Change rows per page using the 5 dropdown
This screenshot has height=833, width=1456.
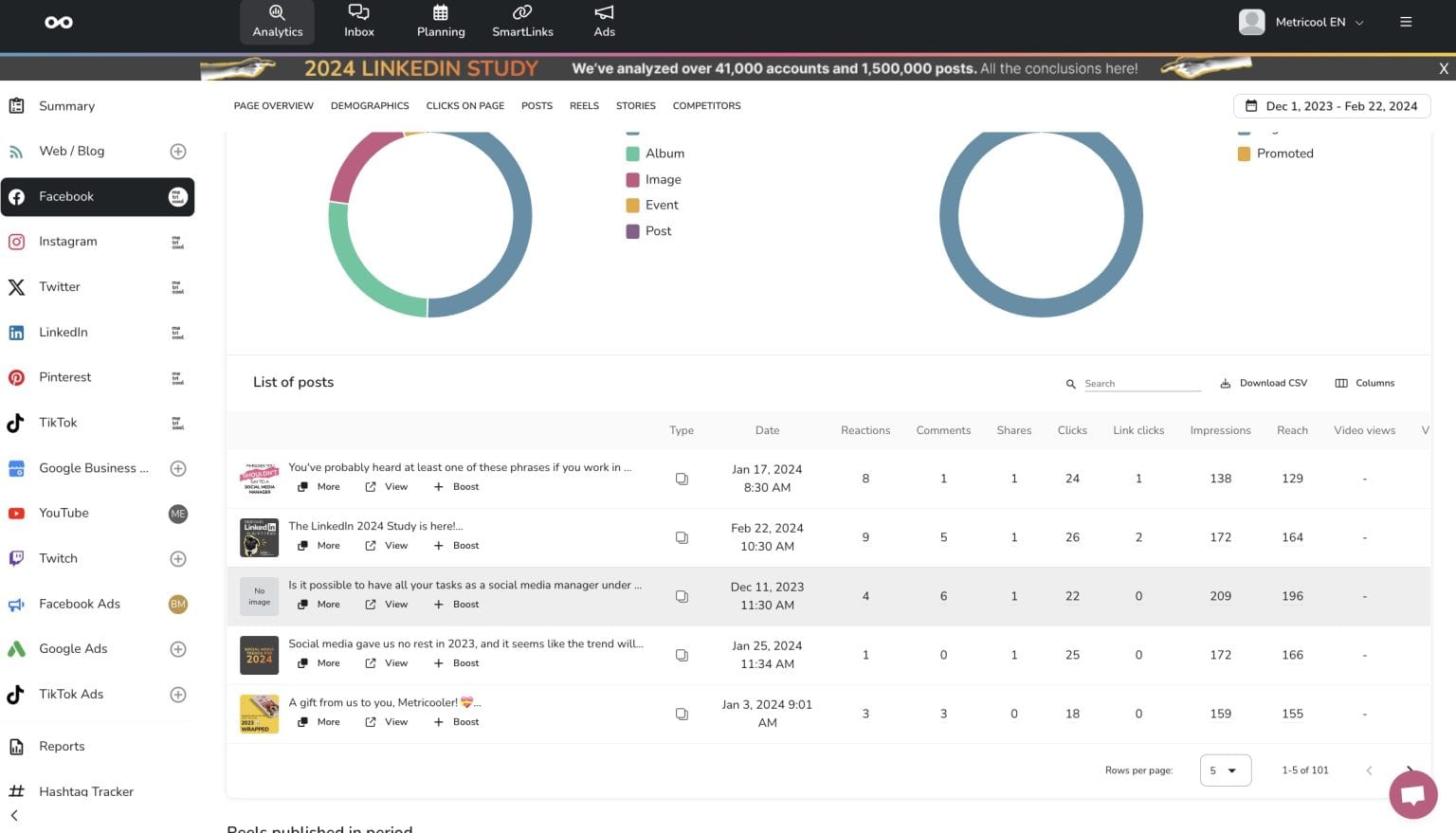click(1224, 770)
